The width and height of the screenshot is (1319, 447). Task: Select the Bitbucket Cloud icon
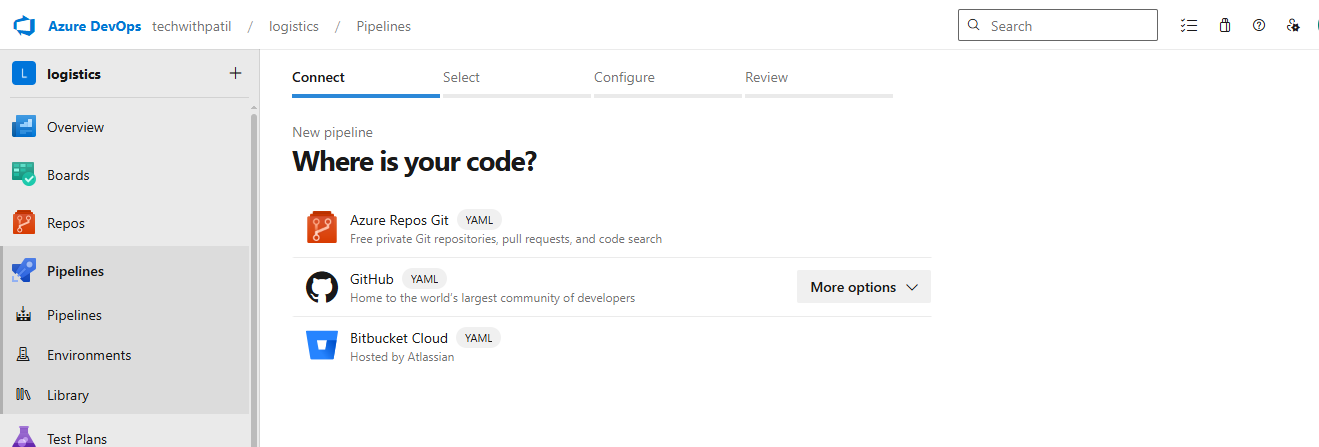pos(322,346)
